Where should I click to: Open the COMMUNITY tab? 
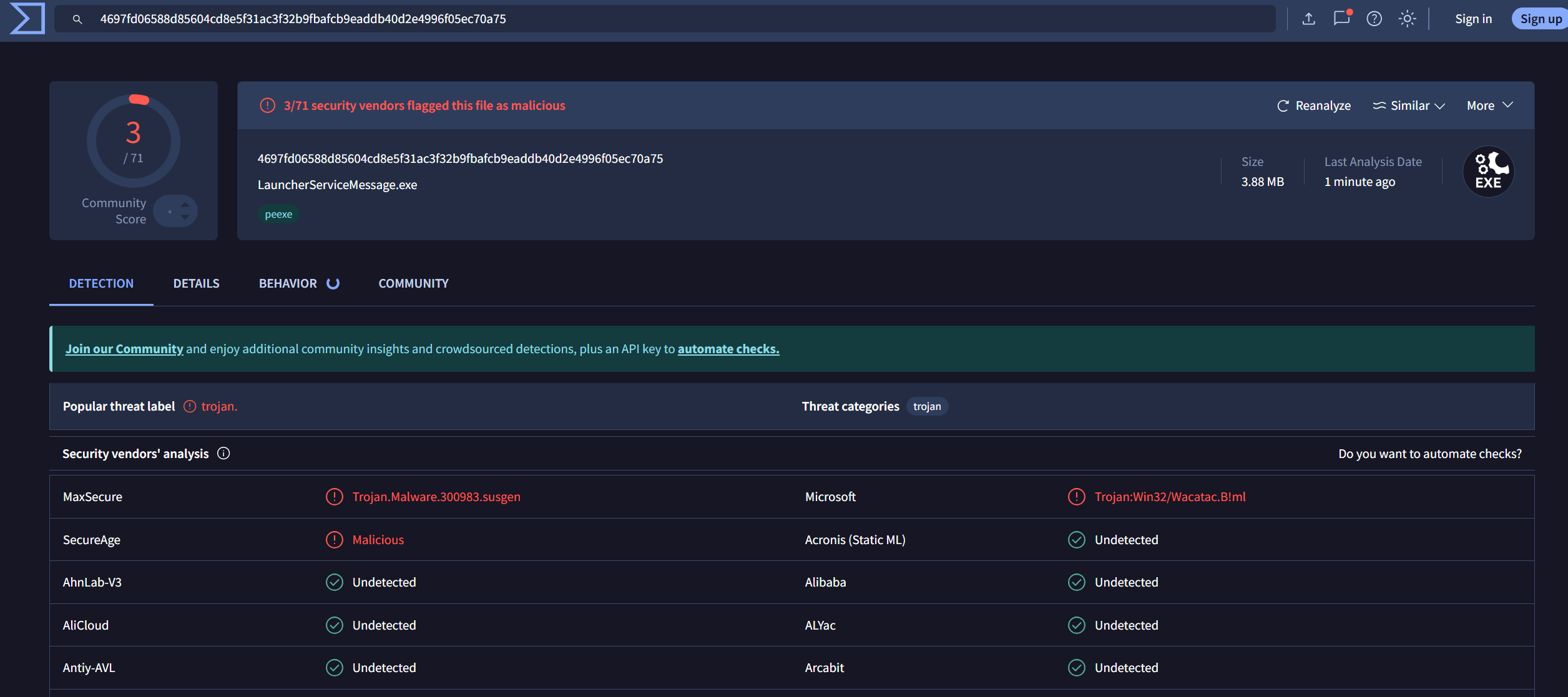point(413,283)
